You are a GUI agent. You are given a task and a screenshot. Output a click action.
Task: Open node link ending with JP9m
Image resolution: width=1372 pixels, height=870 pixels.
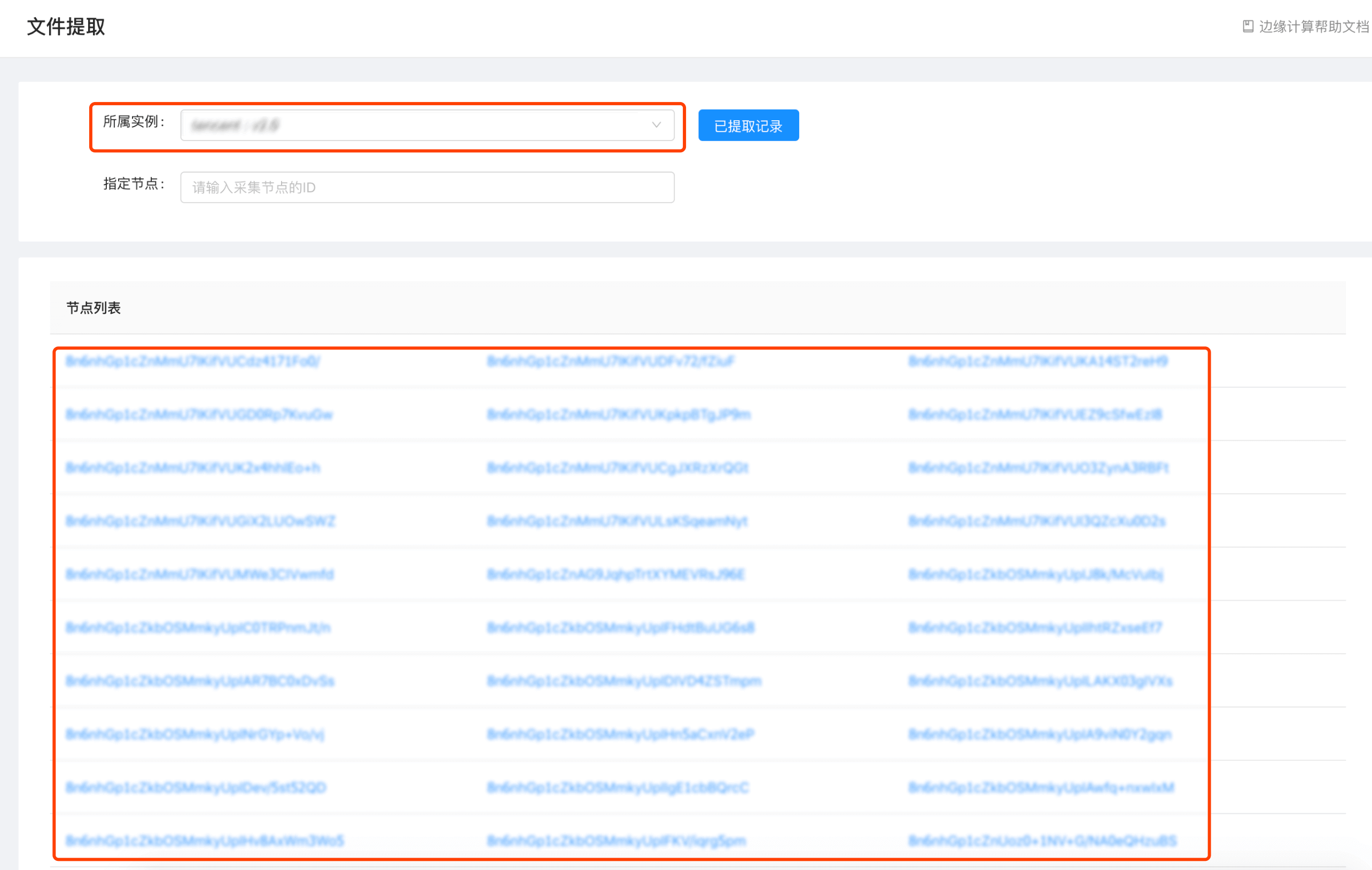coord(618,415)
